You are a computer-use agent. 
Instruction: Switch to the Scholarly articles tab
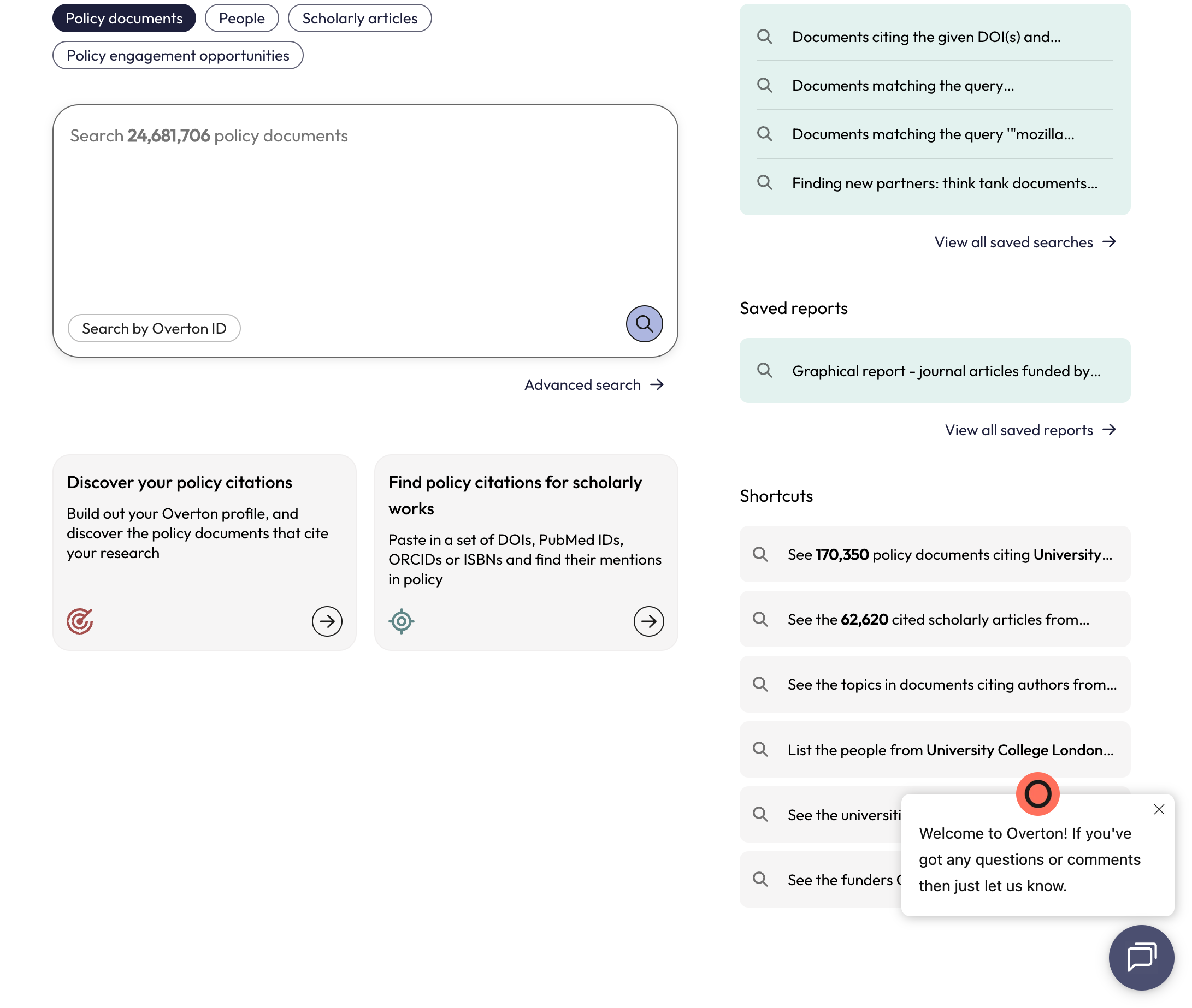tap(359, 18)
